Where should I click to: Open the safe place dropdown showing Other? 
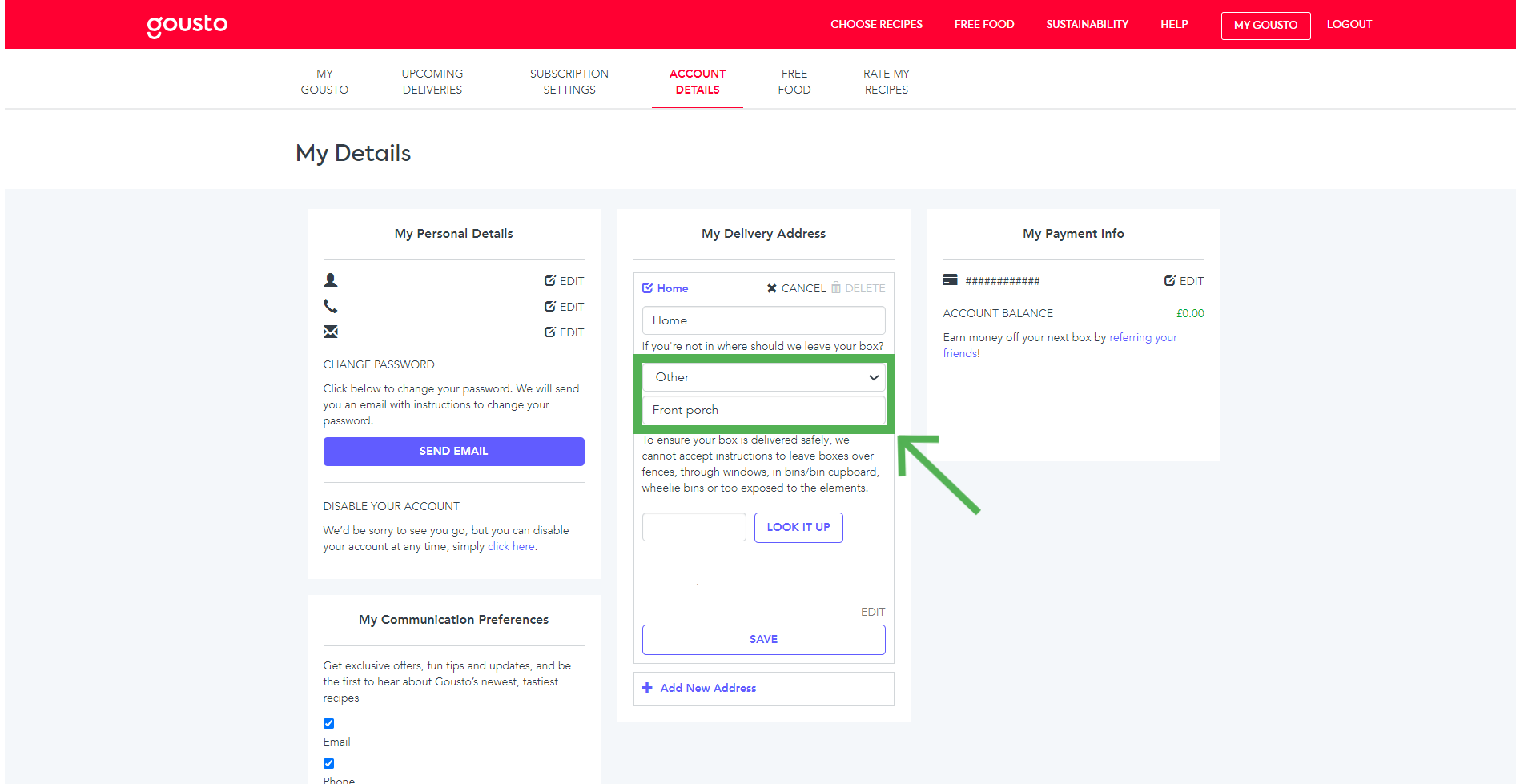(764, 377)
